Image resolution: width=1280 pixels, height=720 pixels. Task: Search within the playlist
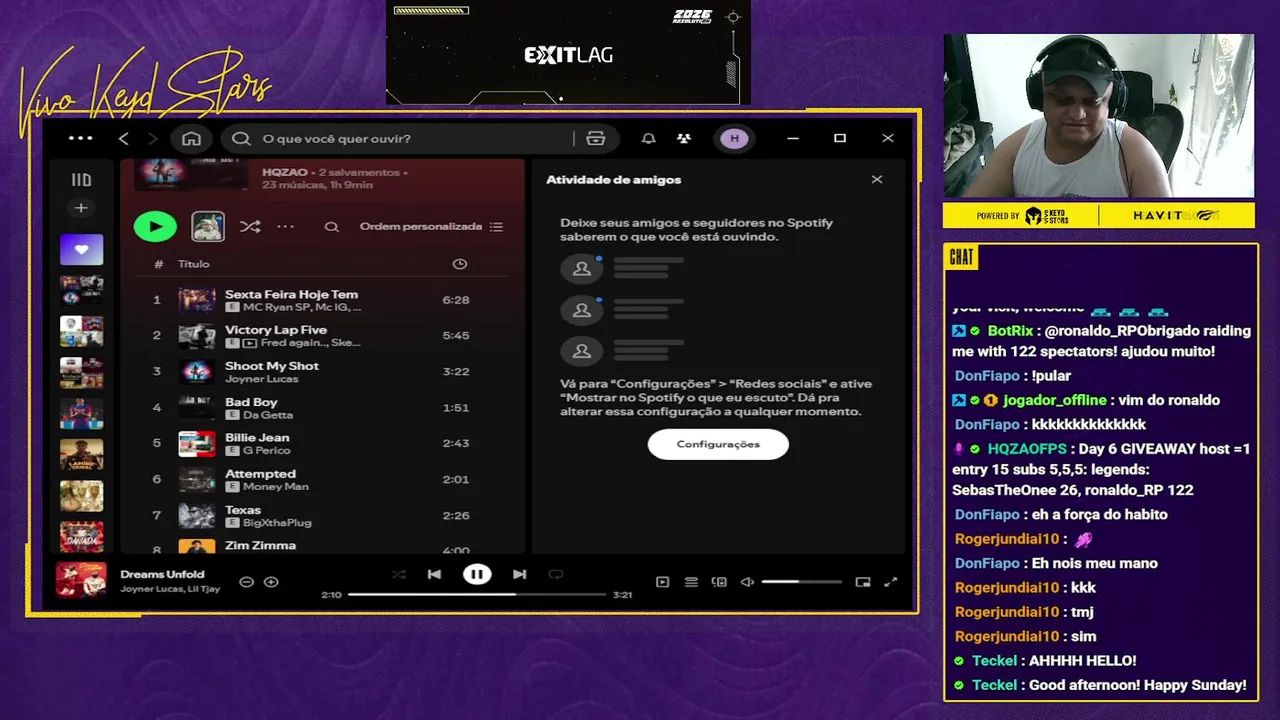click(x=331, y=227)
